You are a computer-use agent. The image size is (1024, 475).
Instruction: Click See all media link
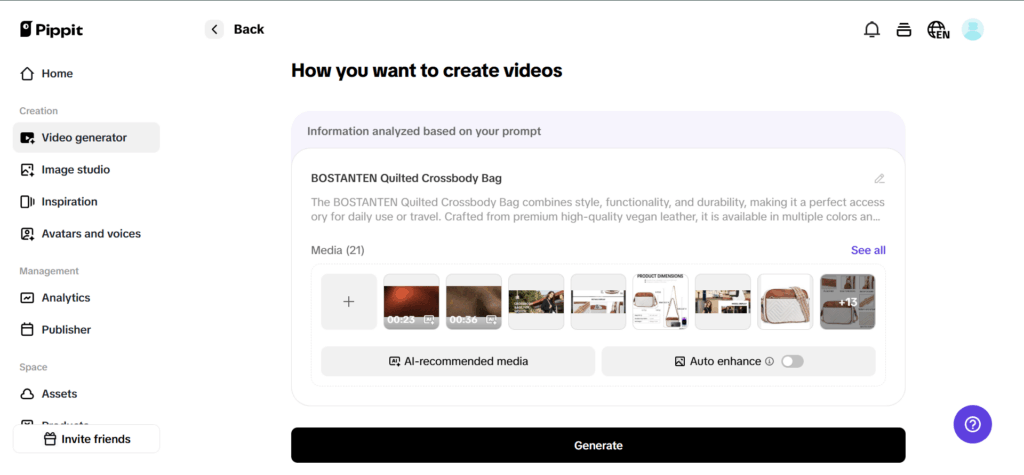tap(867, 250)
